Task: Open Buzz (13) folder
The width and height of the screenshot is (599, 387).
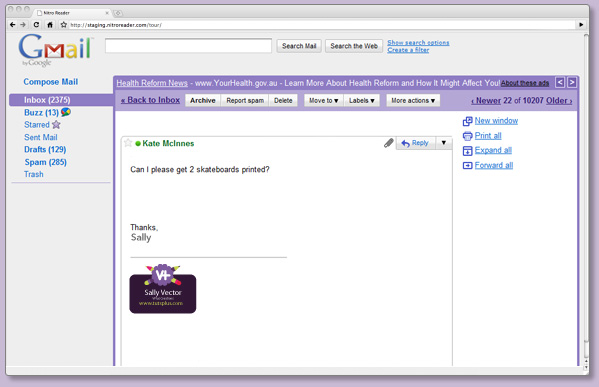Action: [41, 112]
